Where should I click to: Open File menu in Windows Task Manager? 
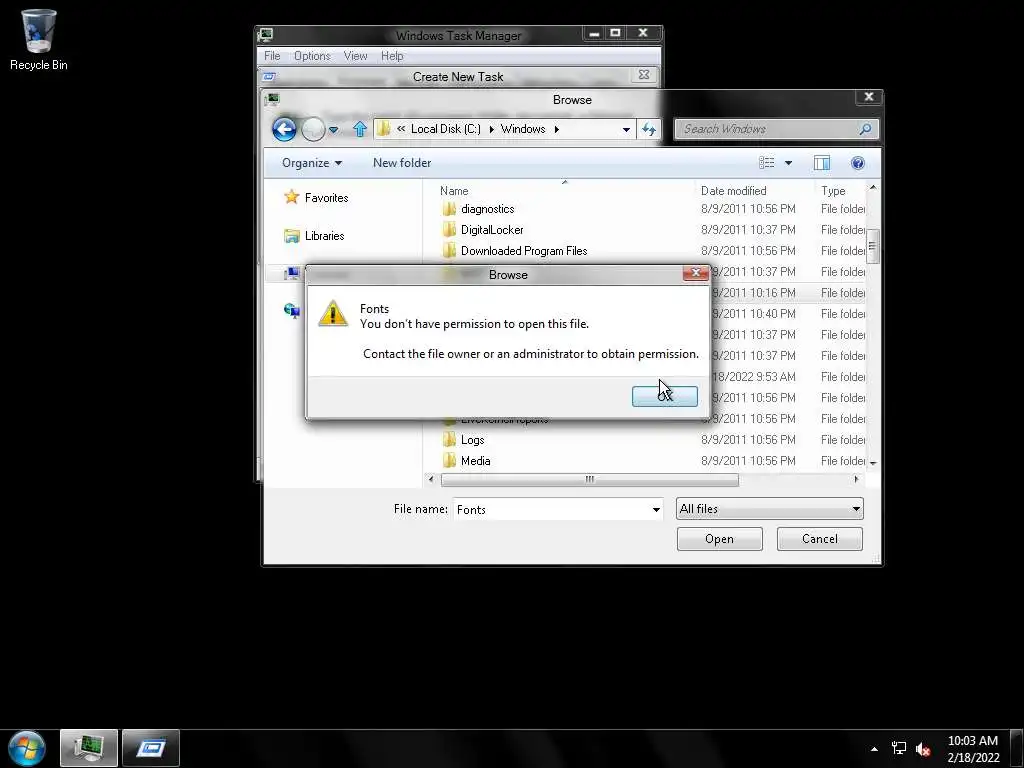(272, 56)
